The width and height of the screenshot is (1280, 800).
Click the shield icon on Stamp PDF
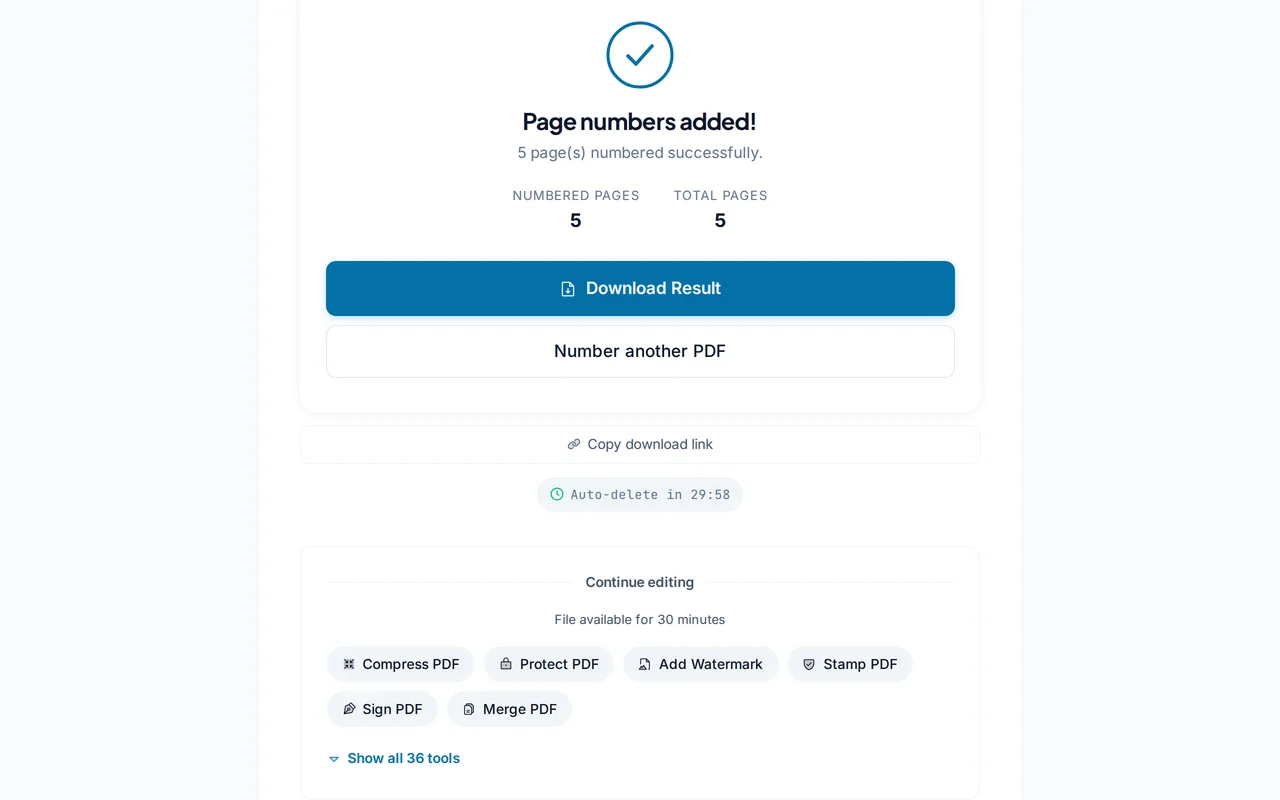pos(809,663)
